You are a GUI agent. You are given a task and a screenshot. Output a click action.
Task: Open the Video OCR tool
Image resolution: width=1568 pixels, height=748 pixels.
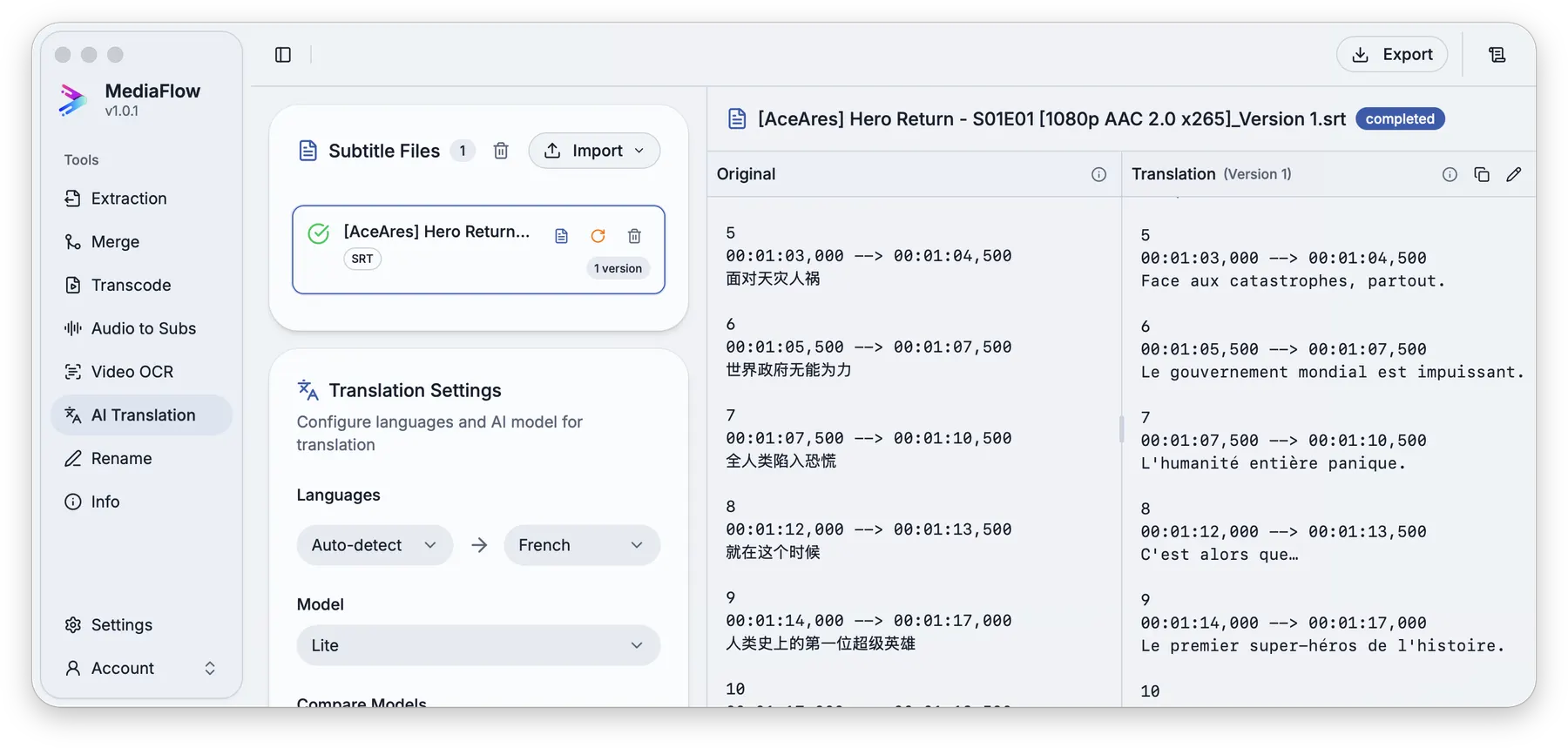pos(141,372)
